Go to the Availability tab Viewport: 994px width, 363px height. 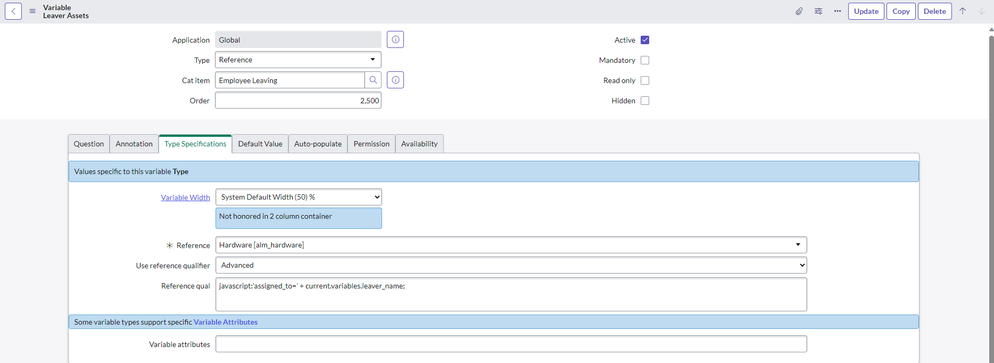coord(419,144)
